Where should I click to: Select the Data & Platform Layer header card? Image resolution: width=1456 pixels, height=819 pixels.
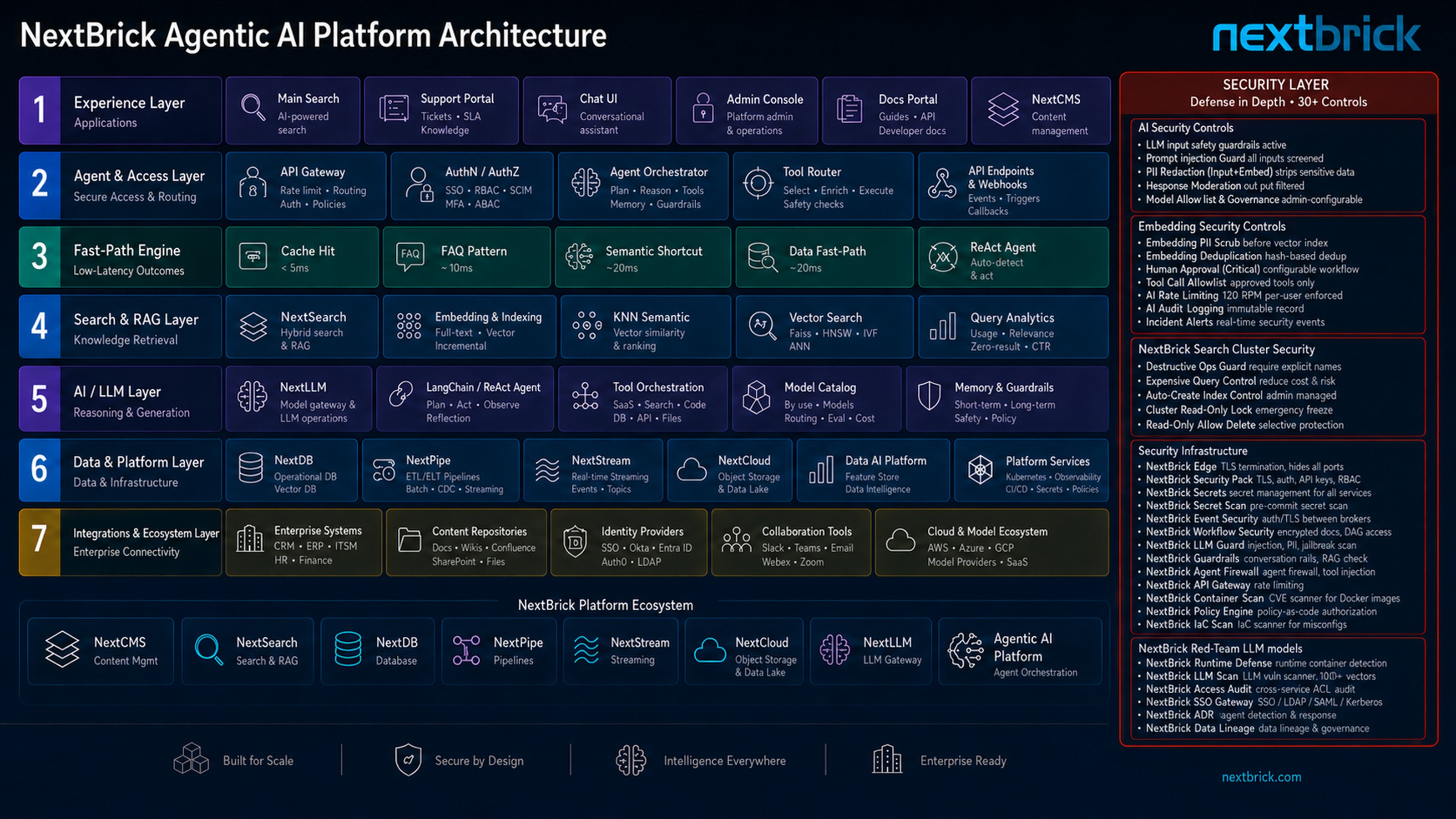[120, 470]
